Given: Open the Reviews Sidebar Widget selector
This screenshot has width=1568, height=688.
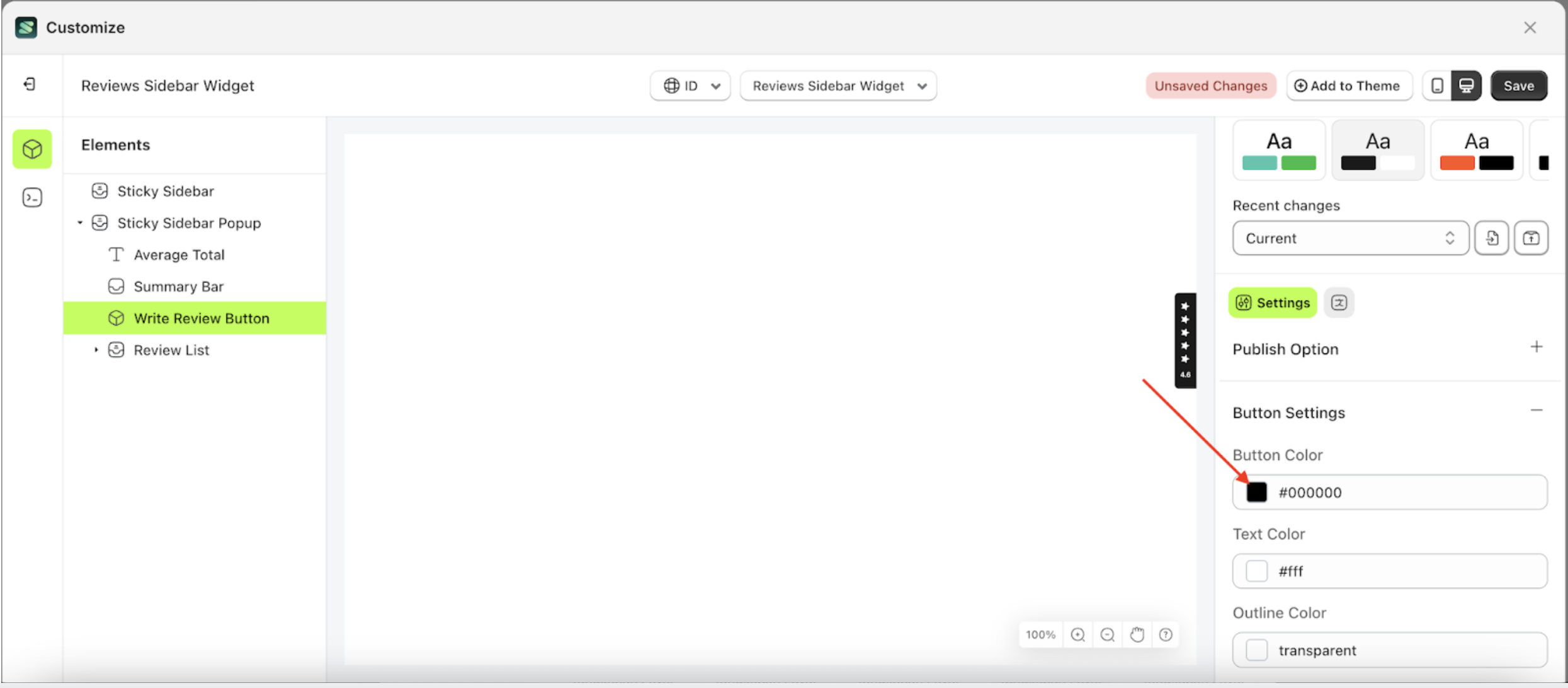Looking at the screenshot, I should 838,86.
